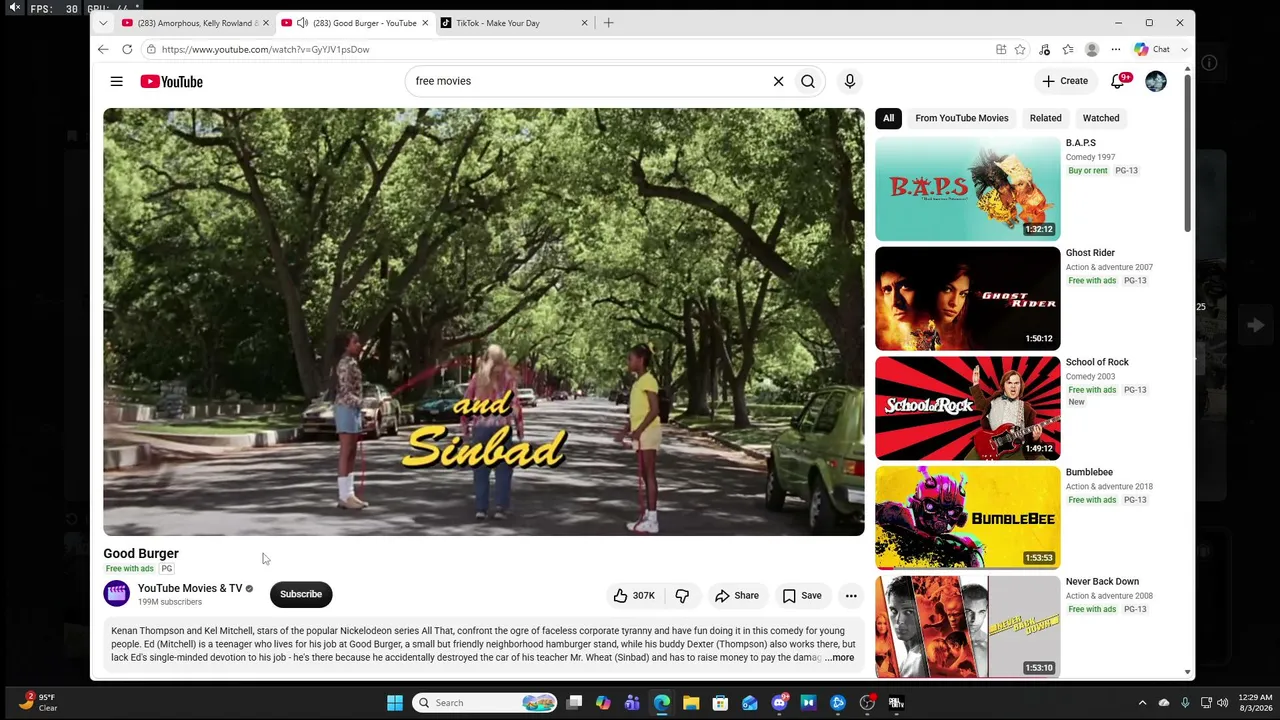Open the YouTube guide hamburger menu
1280x720 pixels.
pyautogui.click(x=117, y=82)
